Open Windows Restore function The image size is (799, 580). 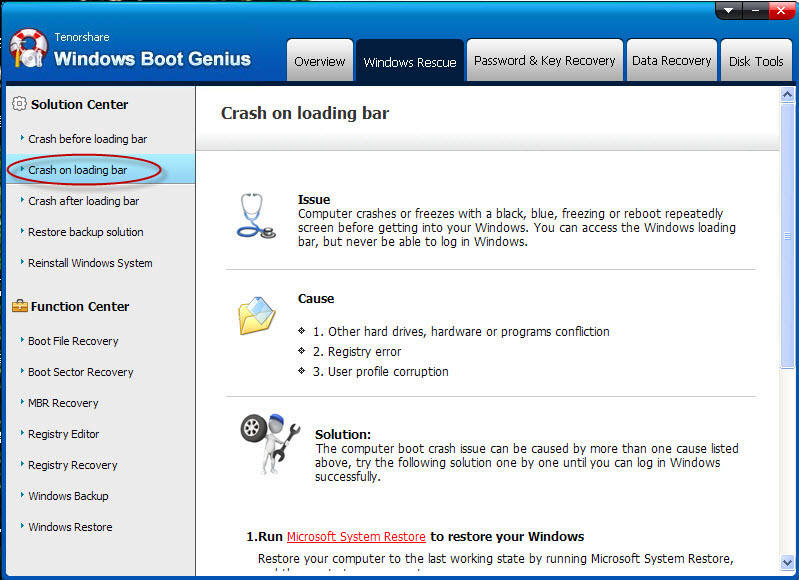tap(70, 527)
